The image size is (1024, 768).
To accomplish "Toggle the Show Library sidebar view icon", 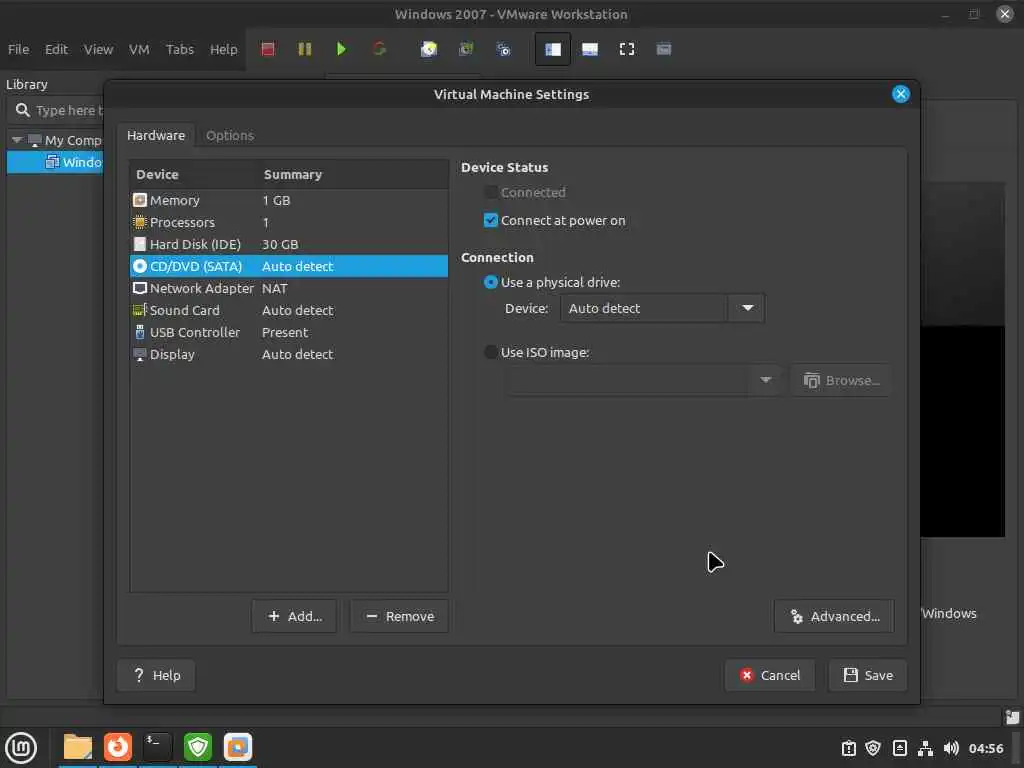I will tap(552, 49).
